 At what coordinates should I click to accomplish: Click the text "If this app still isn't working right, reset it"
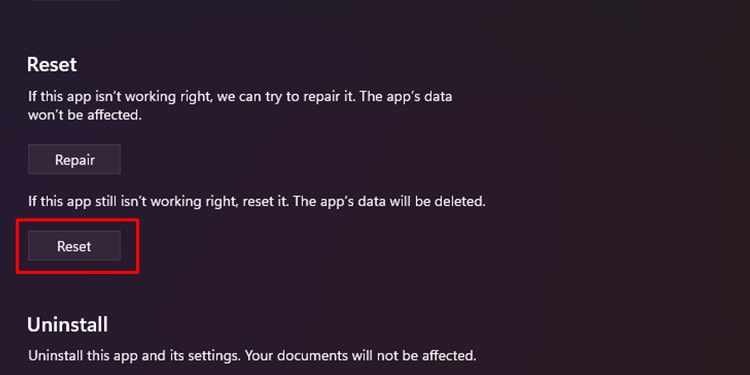158,201
